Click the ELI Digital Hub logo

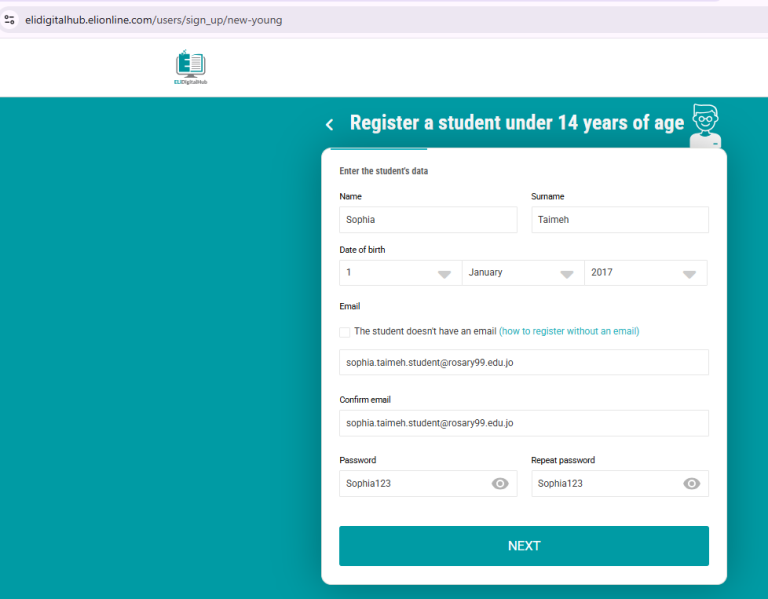pyautogui.click(x=190, y=67)
